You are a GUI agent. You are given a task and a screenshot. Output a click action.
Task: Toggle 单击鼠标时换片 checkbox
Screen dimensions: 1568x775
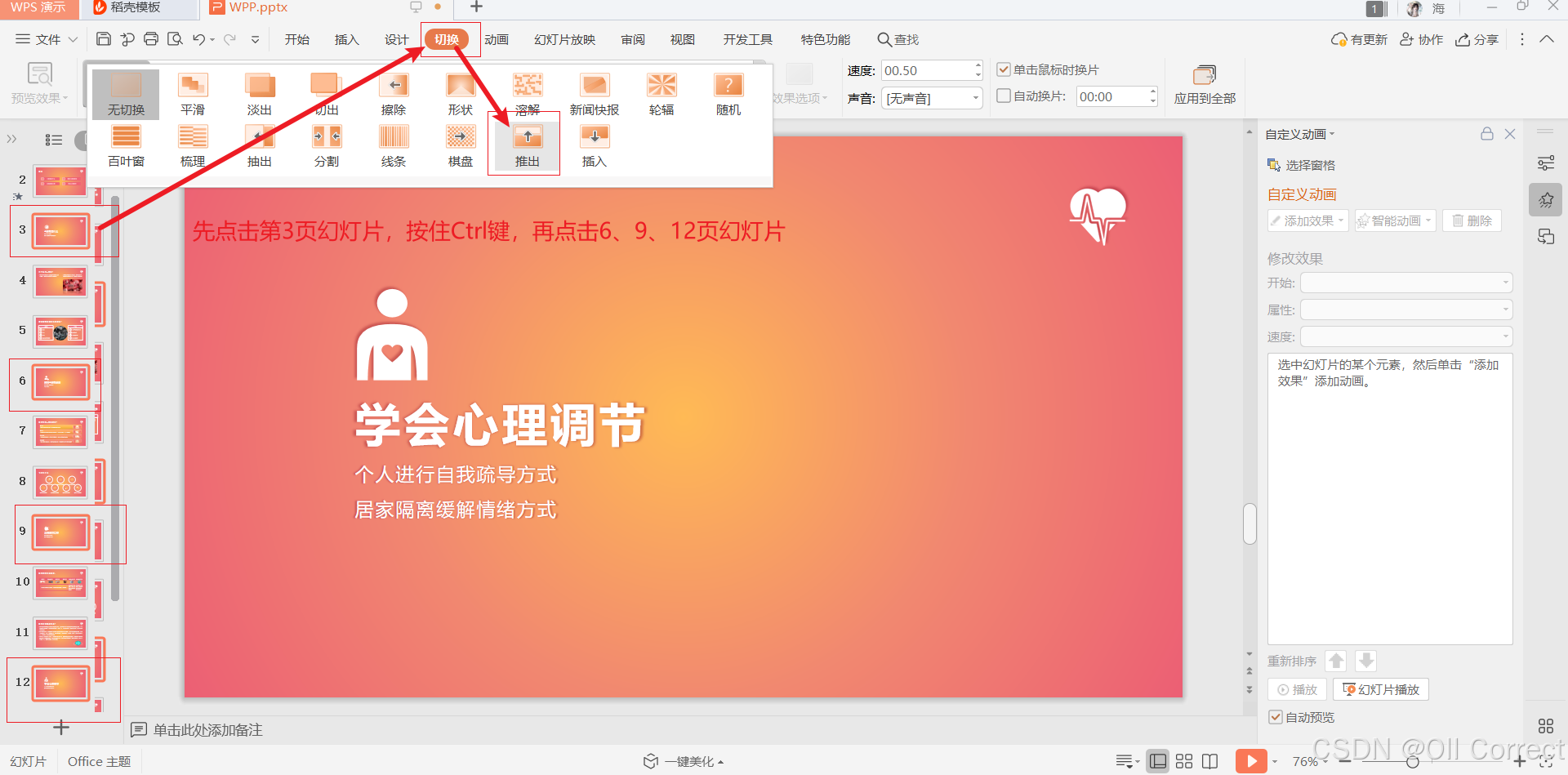pos(1004,69)
